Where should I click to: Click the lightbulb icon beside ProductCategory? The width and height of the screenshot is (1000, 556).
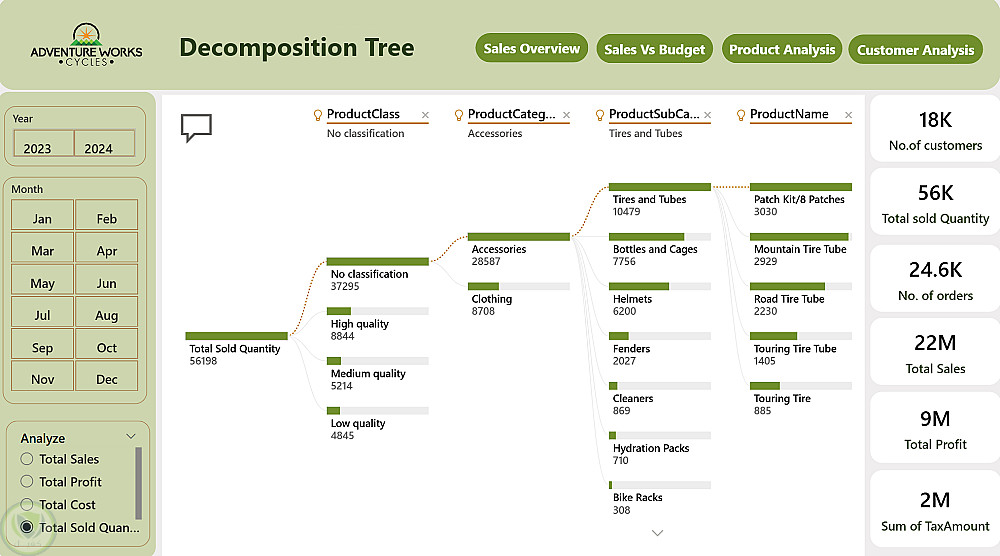click(x=459, y=115)
